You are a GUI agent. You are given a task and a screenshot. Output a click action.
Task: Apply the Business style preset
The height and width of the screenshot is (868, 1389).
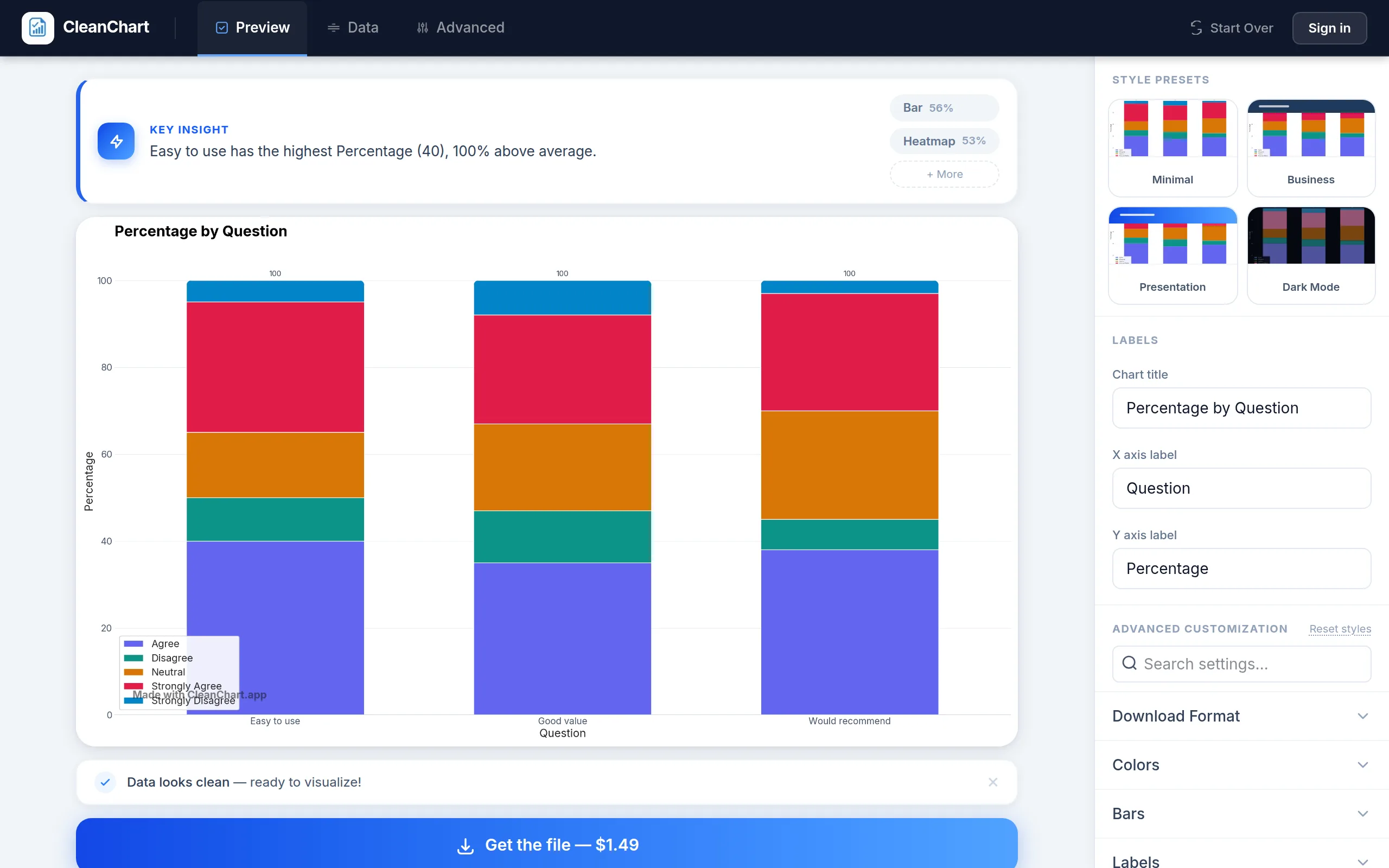pyautogui.click(x=1311, y=148)
